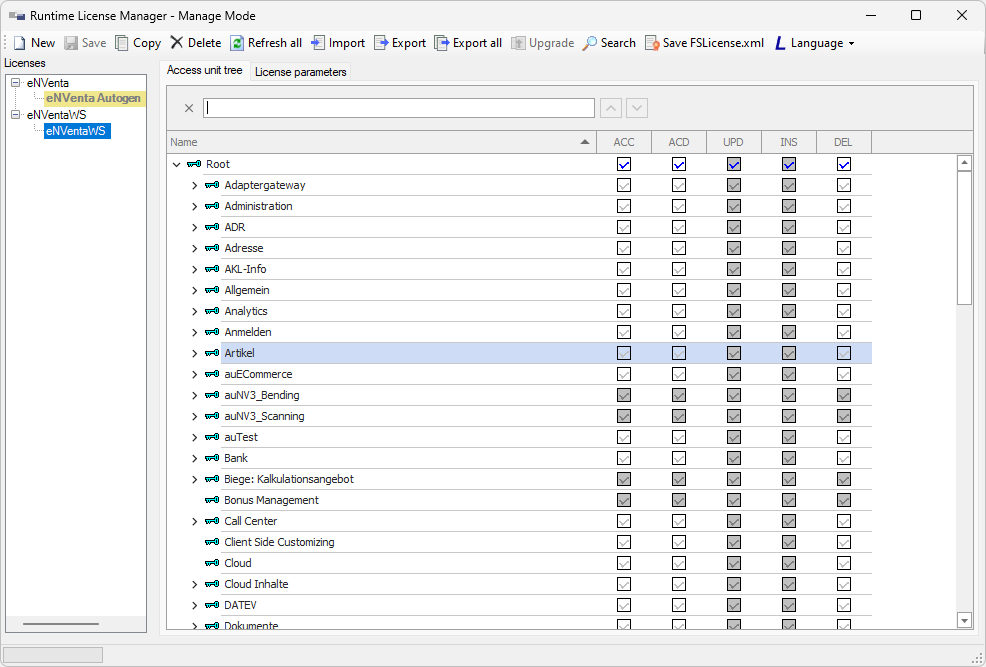This screenshot has width=986, height=667.
Task: Click Export all in the toolbar
Action: 468,43
